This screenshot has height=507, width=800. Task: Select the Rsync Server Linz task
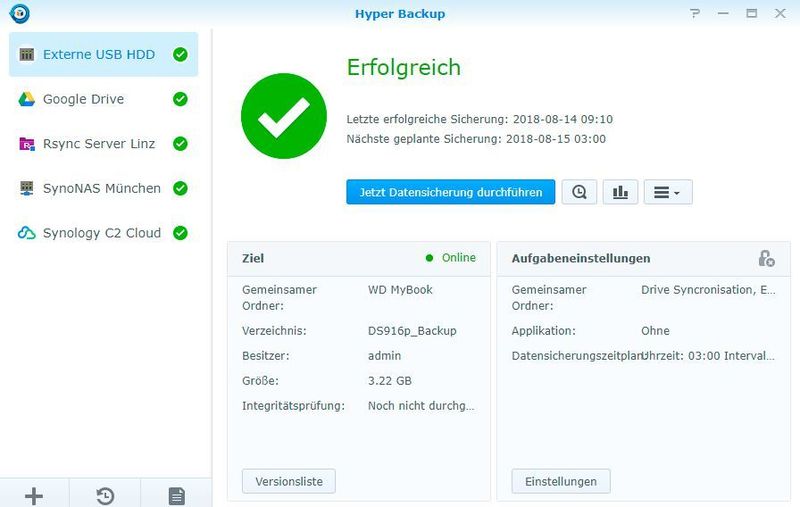tap(104, 144)
